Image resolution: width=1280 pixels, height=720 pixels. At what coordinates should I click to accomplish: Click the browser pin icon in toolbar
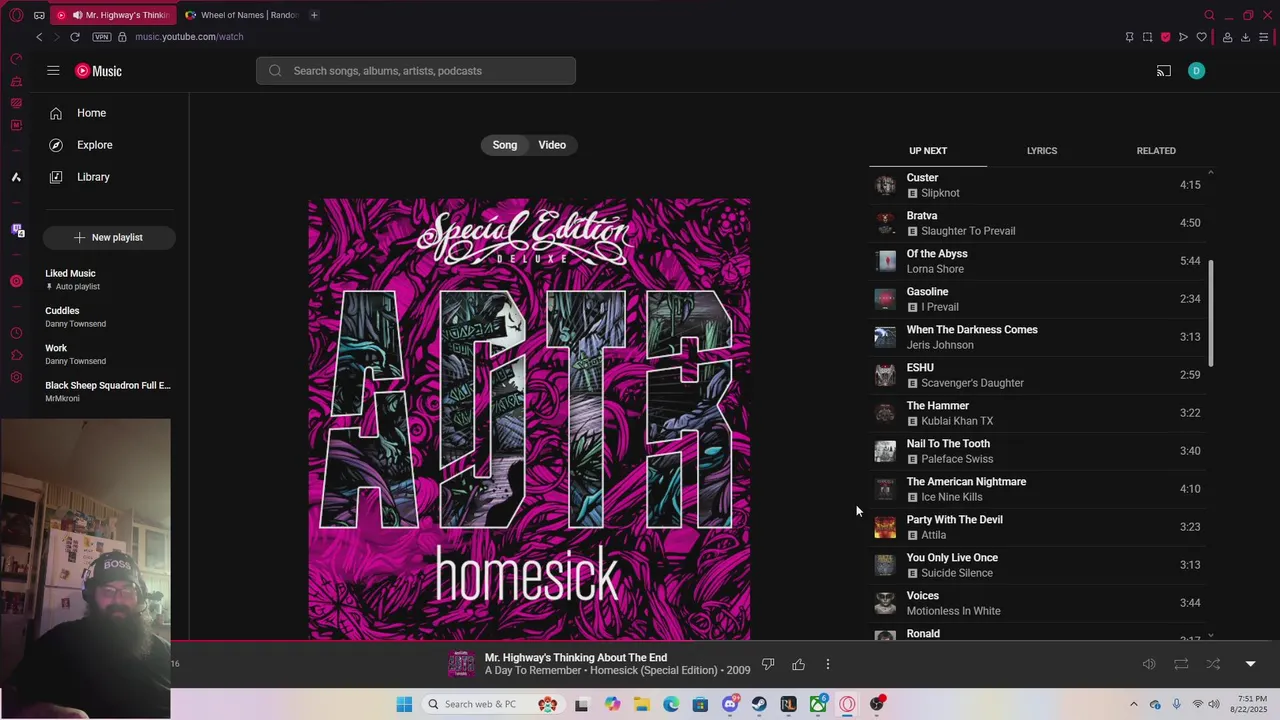coord(1129,37)
